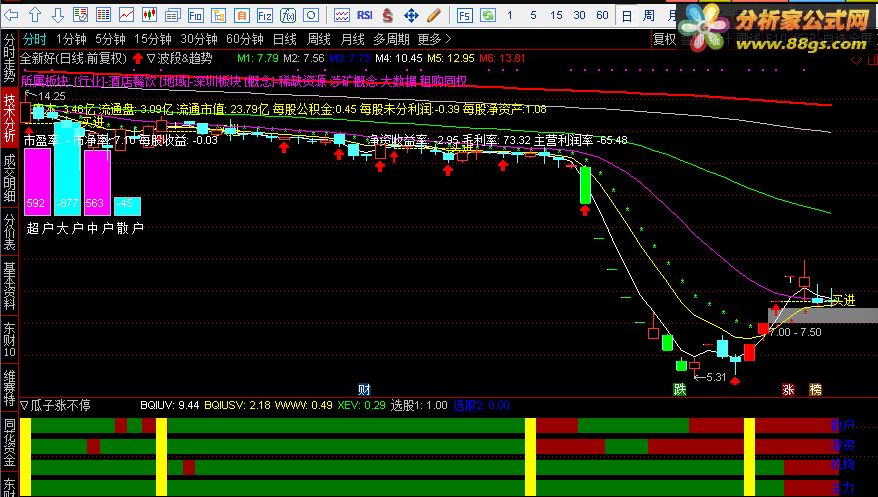Click the magenta 563 中户 bar
This screenshot has width=878, height=497.
click(x=97, y=182)
